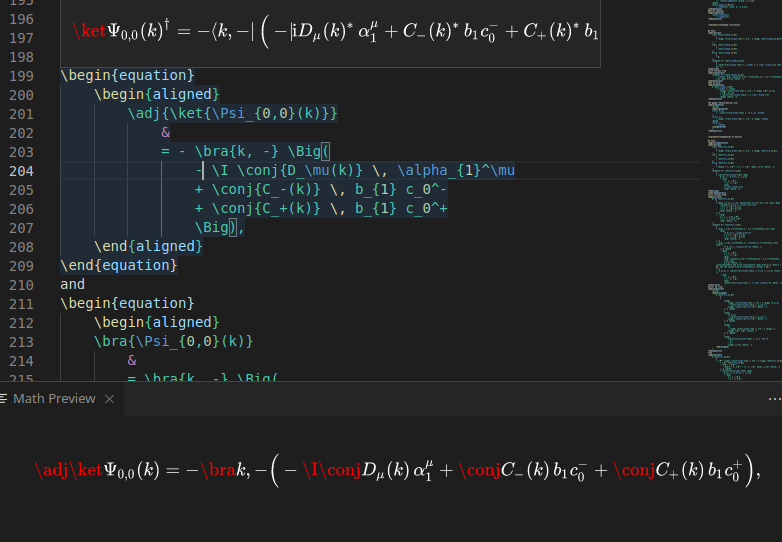Click \alpha_{1}^\mu on line 204
The image size is (782, 542).
coord(456,170)
